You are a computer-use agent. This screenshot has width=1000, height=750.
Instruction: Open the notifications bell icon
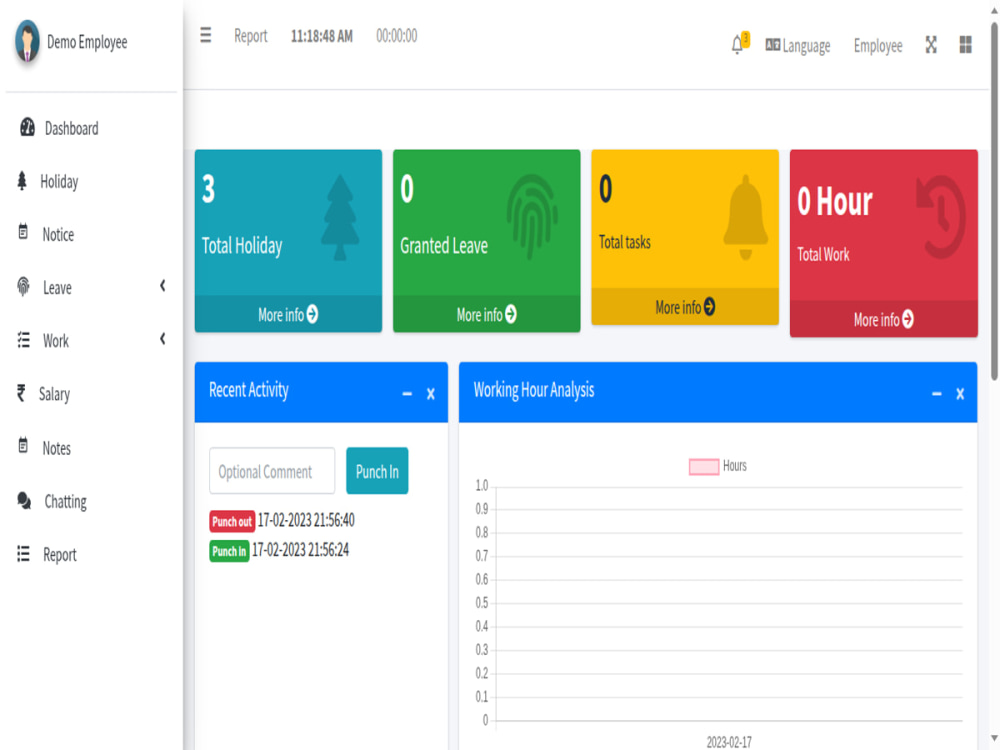click(x=737, y=45)
